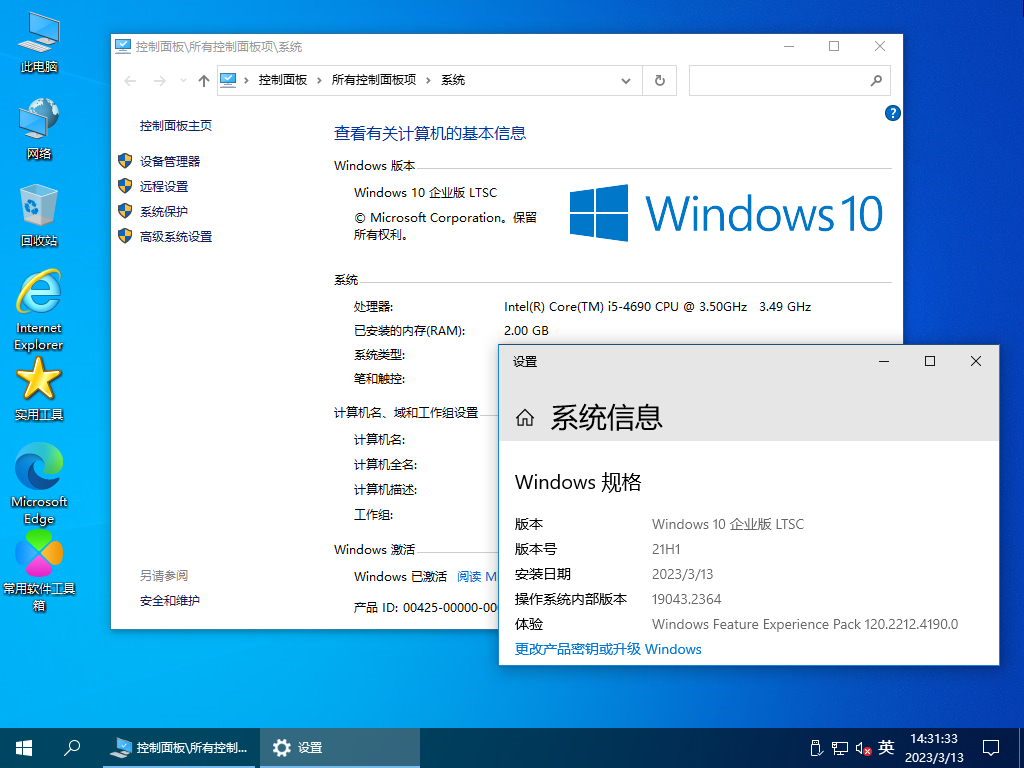Click the home icon in Settings window
The height and width of the screenshot is (768, 1024).
(524, 417)
